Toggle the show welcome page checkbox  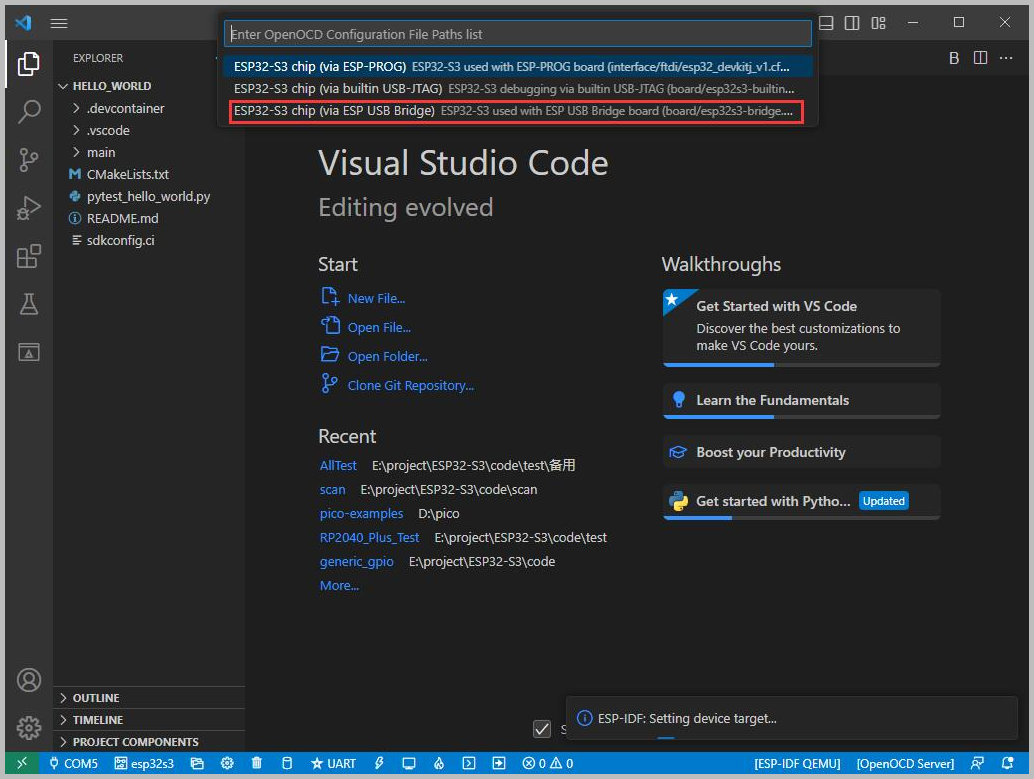point(542,729)
